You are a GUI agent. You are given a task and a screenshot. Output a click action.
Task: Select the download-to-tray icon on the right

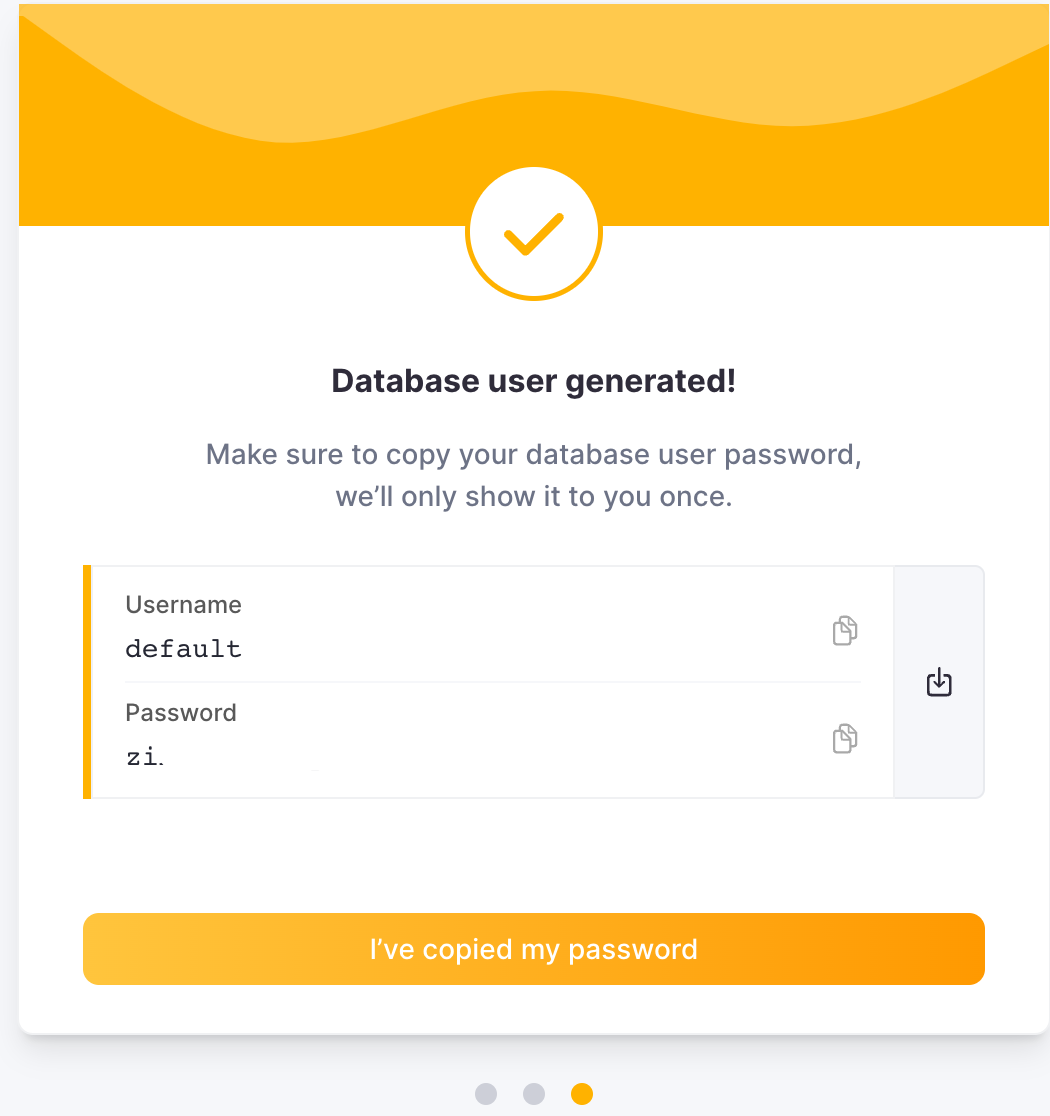click(x=938, y=682)
